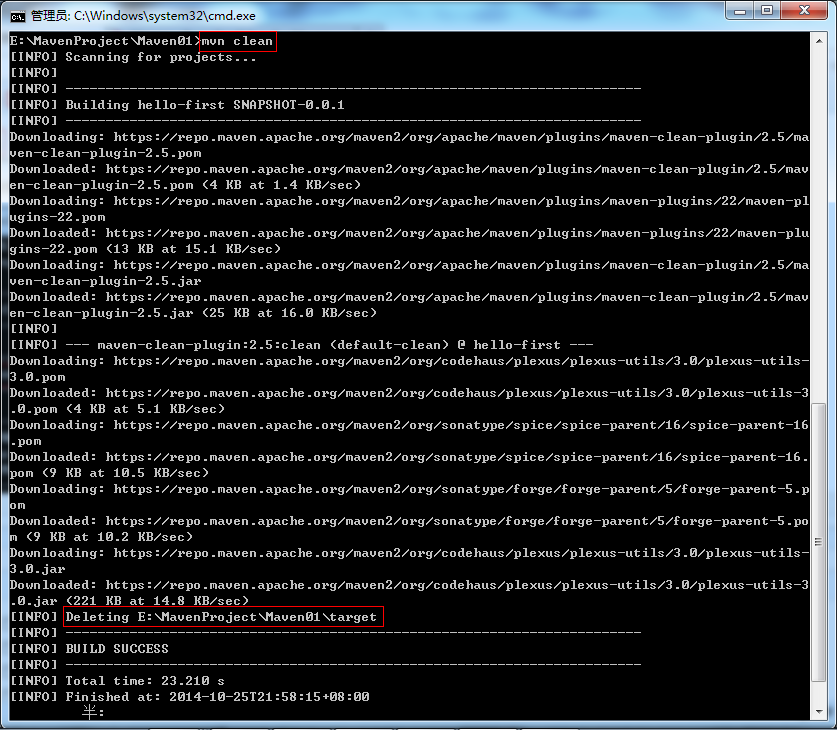The image size is (837, 730).
Task: Click 'gins-22.pom (13 KB at 15.1 KB/sec)' text
Action: click(x=145, y=249)
